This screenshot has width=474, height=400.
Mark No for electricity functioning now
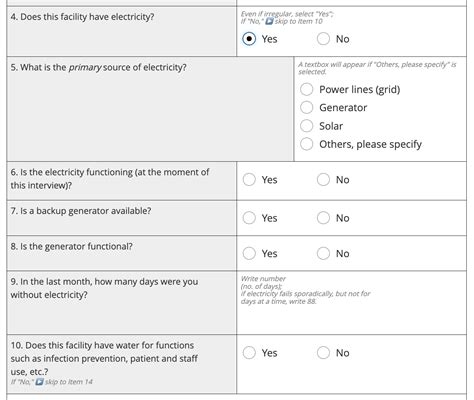323,180
